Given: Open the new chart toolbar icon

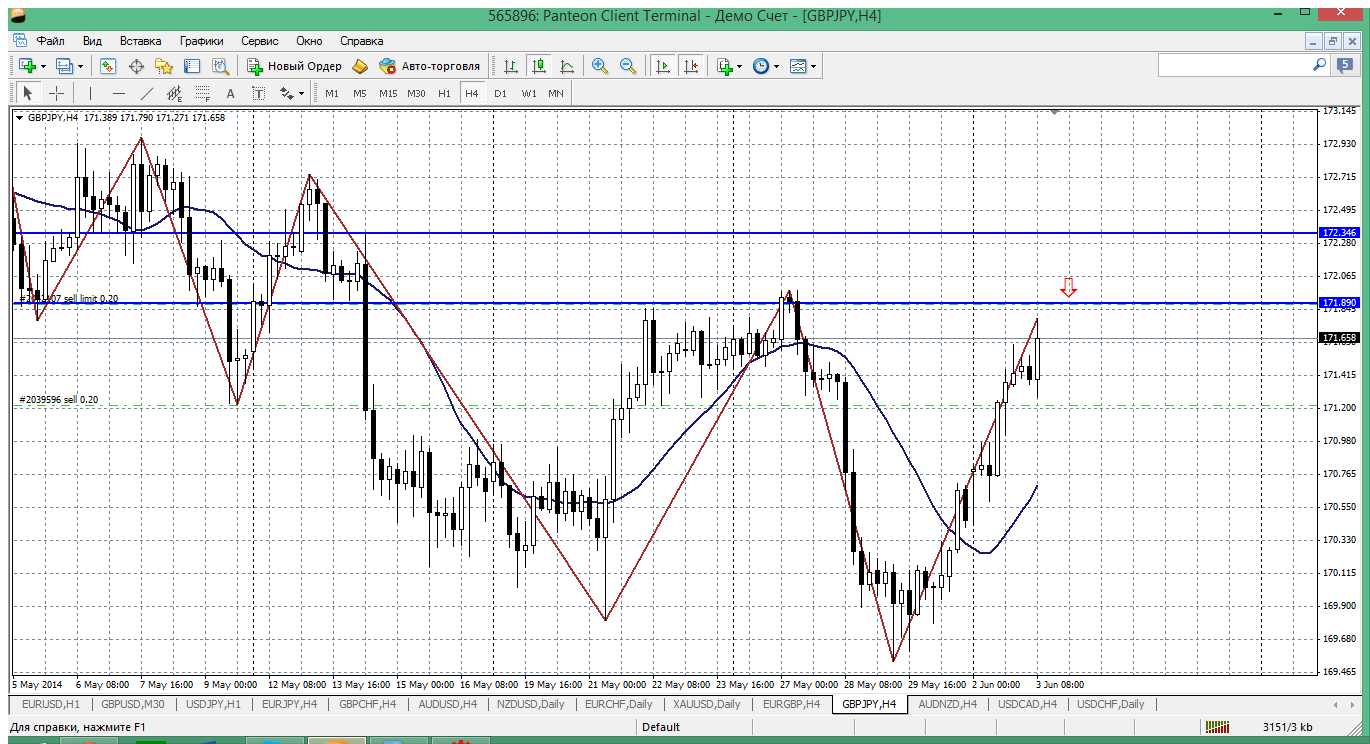Looking at the screenshot, I should click(x=26, y=66).
